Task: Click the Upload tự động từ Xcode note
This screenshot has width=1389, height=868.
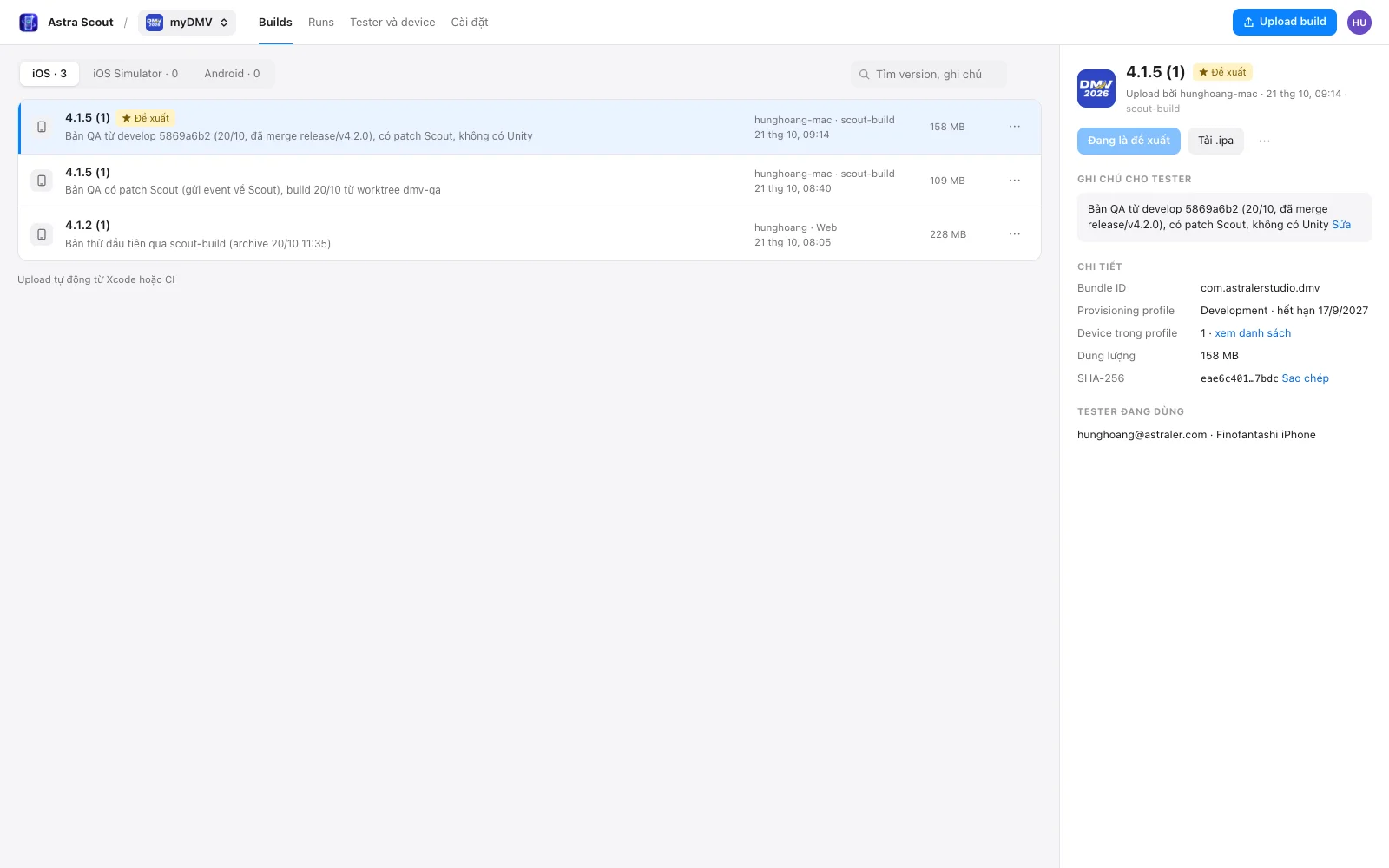Action: coord(96,279)
